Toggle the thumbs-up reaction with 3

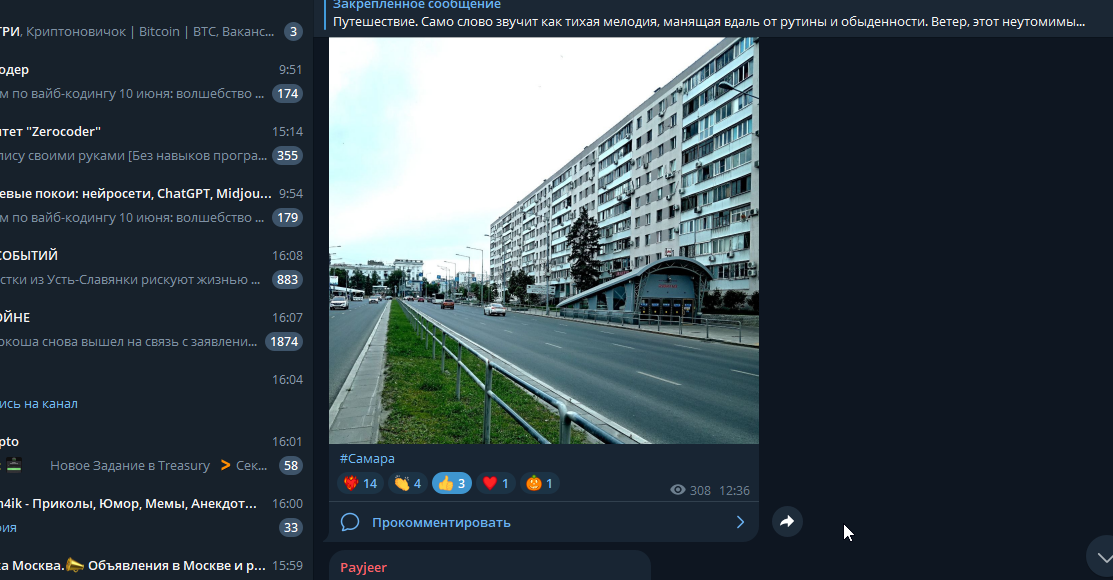pyautogui.click(x=451, y=483)
